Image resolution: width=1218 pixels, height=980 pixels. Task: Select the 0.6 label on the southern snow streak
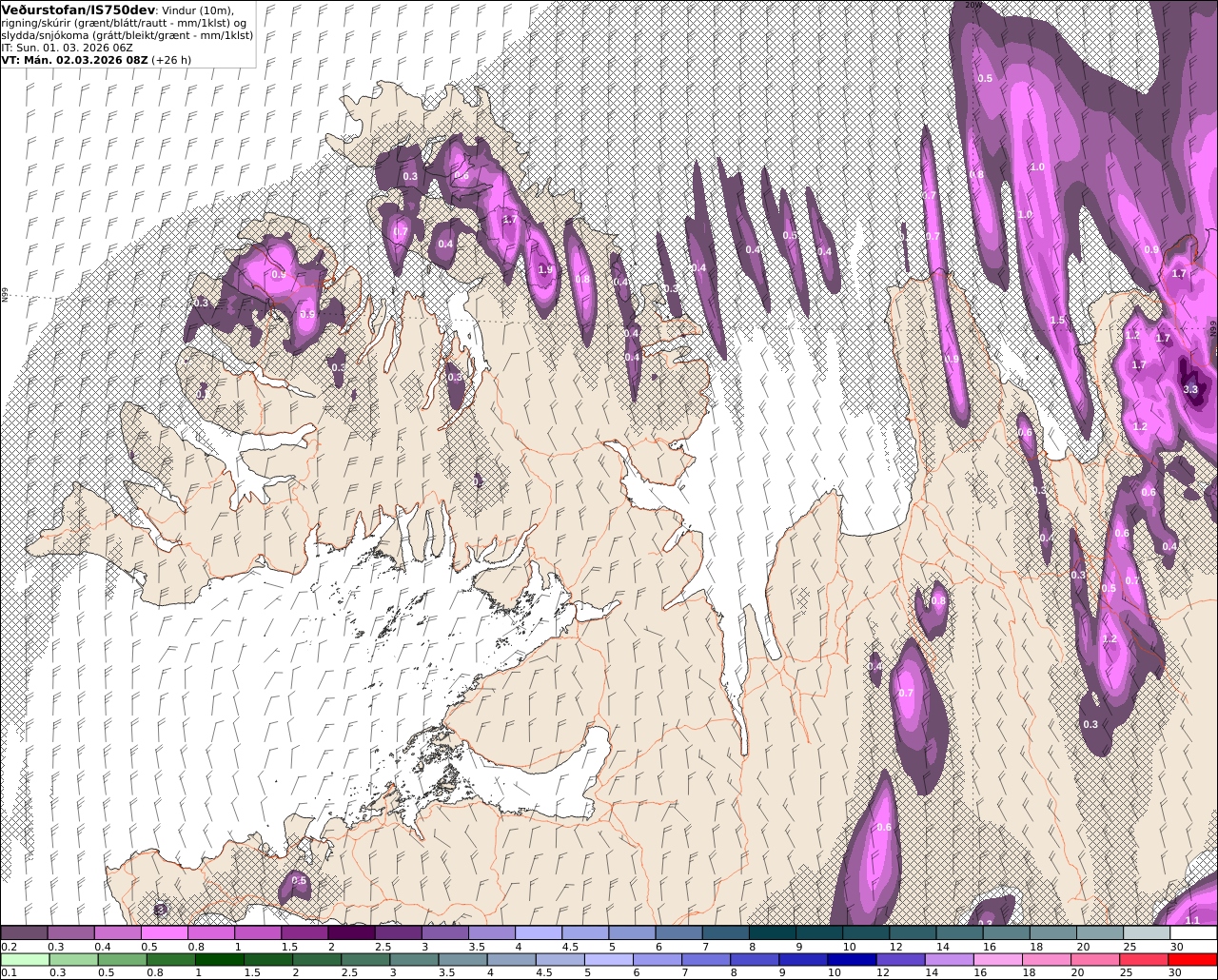pyautogui.click(x=884, y=828)
